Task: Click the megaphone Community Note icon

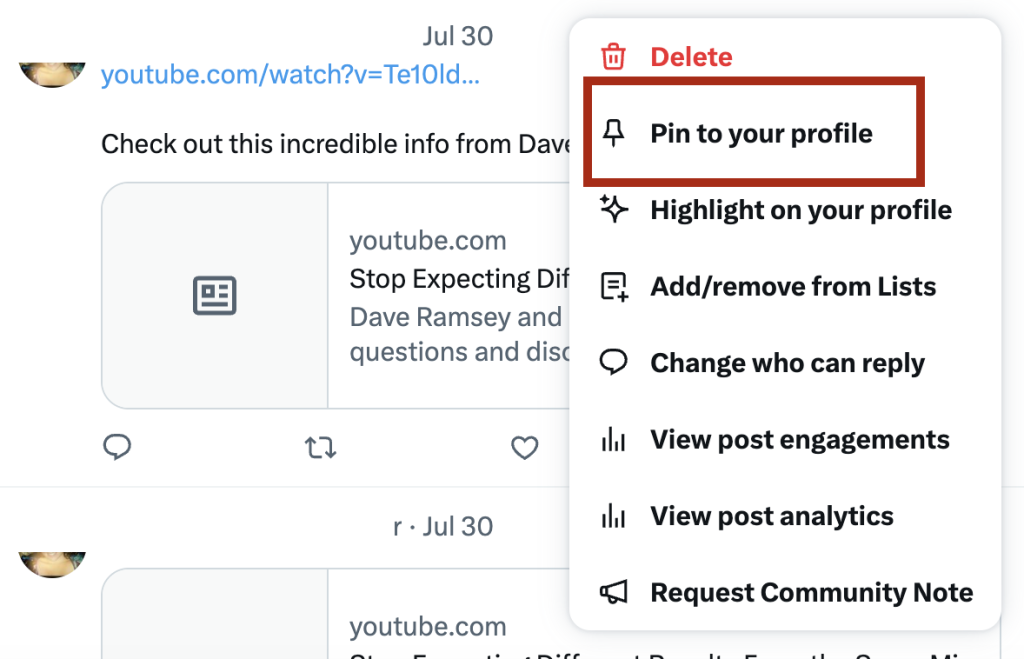Action: pos(613,592)
